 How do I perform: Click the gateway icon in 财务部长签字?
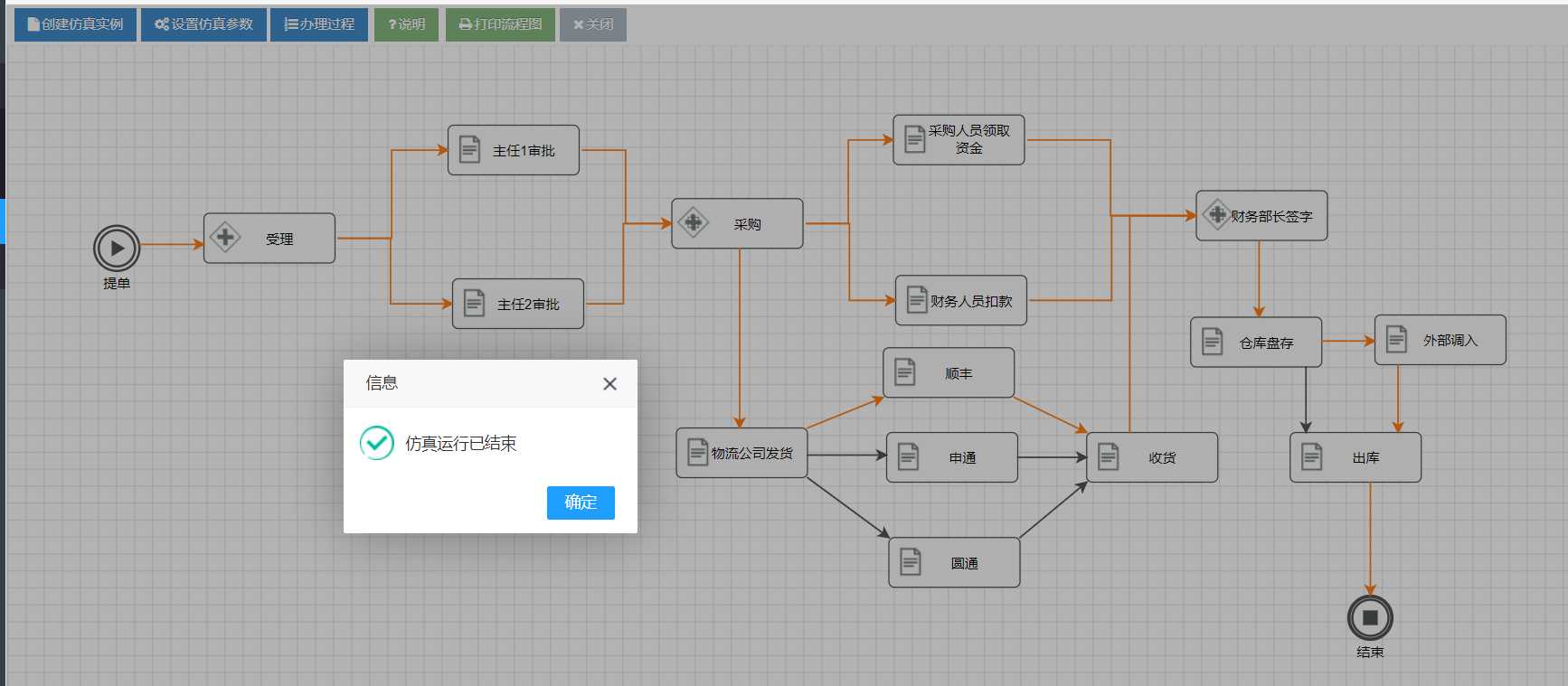point(1218,214)
